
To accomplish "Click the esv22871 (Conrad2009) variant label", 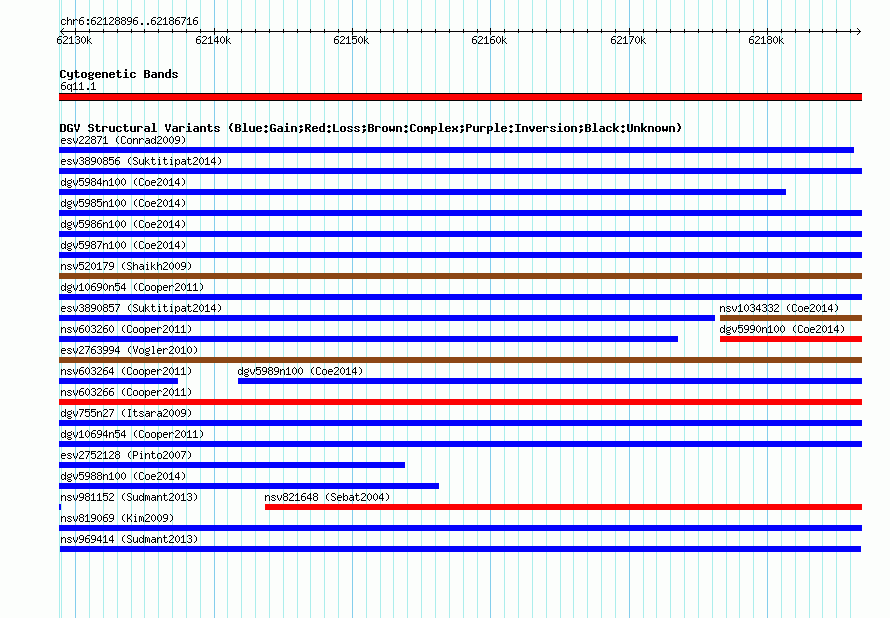I will click(123, 140).
